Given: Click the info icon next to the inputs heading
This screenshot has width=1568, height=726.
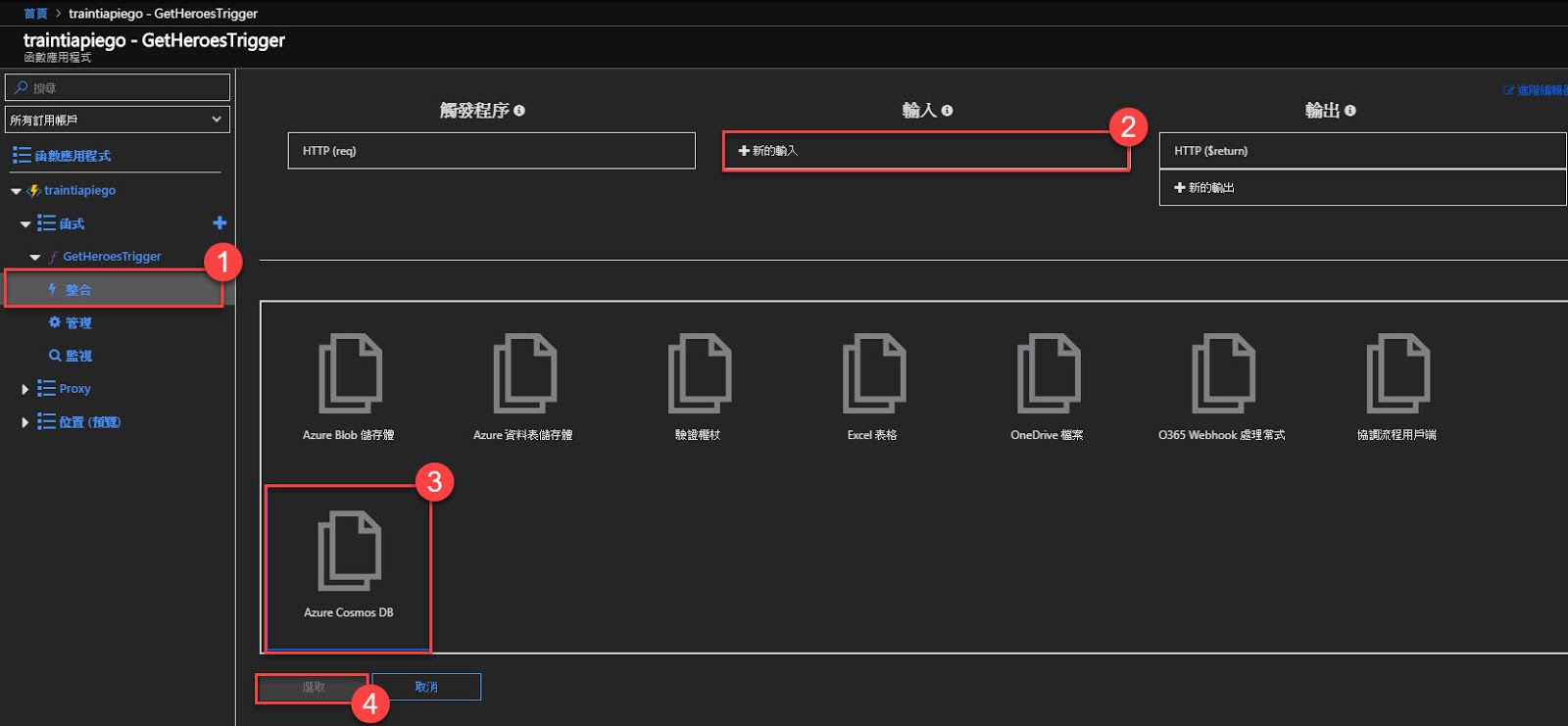Looking at the screenshot, I should click(947, 111).
